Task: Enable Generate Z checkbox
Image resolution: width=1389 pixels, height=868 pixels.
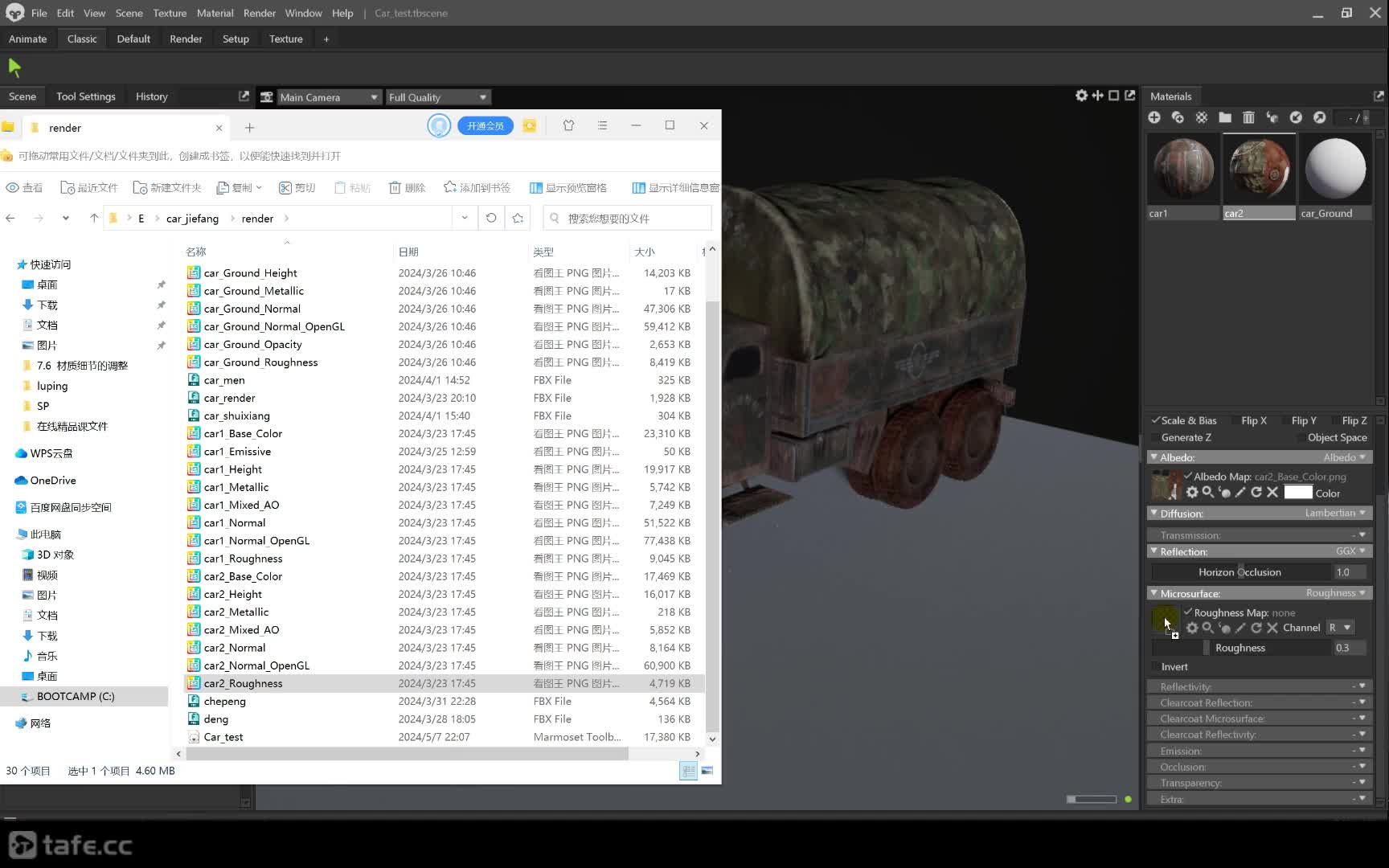Action: pyautogui.click(x=1156, y=437)
